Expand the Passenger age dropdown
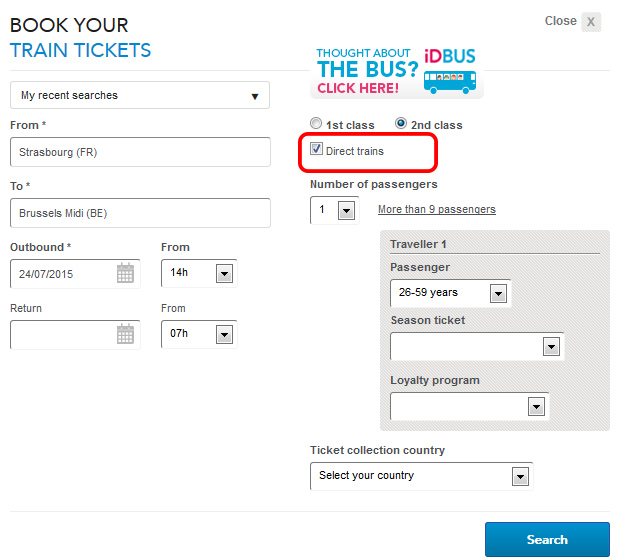The height and width of the screenshot is (557, 620). tap(498, 293)
